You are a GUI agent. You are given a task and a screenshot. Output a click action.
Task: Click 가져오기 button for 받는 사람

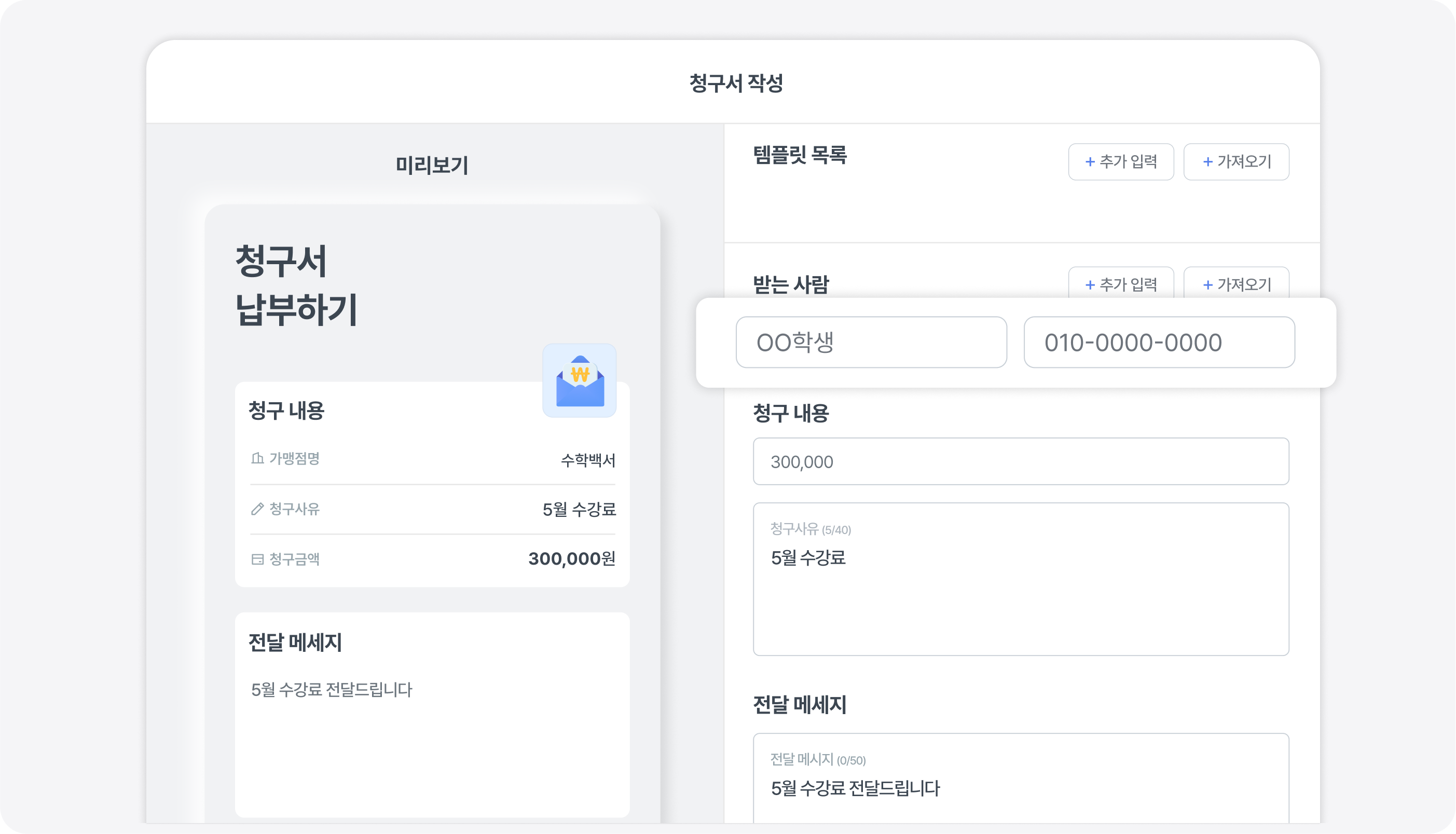[1235, 283]
